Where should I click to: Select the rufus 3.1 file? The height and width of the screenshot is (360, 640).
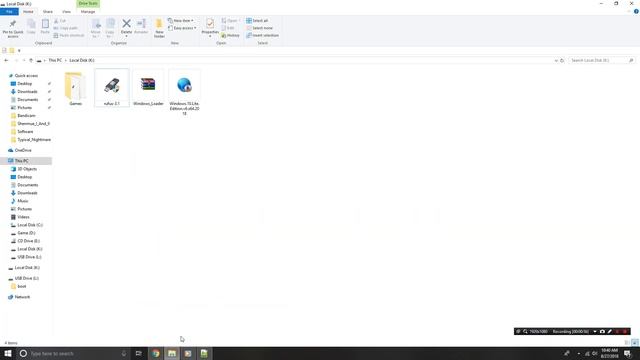coord(111,89)
